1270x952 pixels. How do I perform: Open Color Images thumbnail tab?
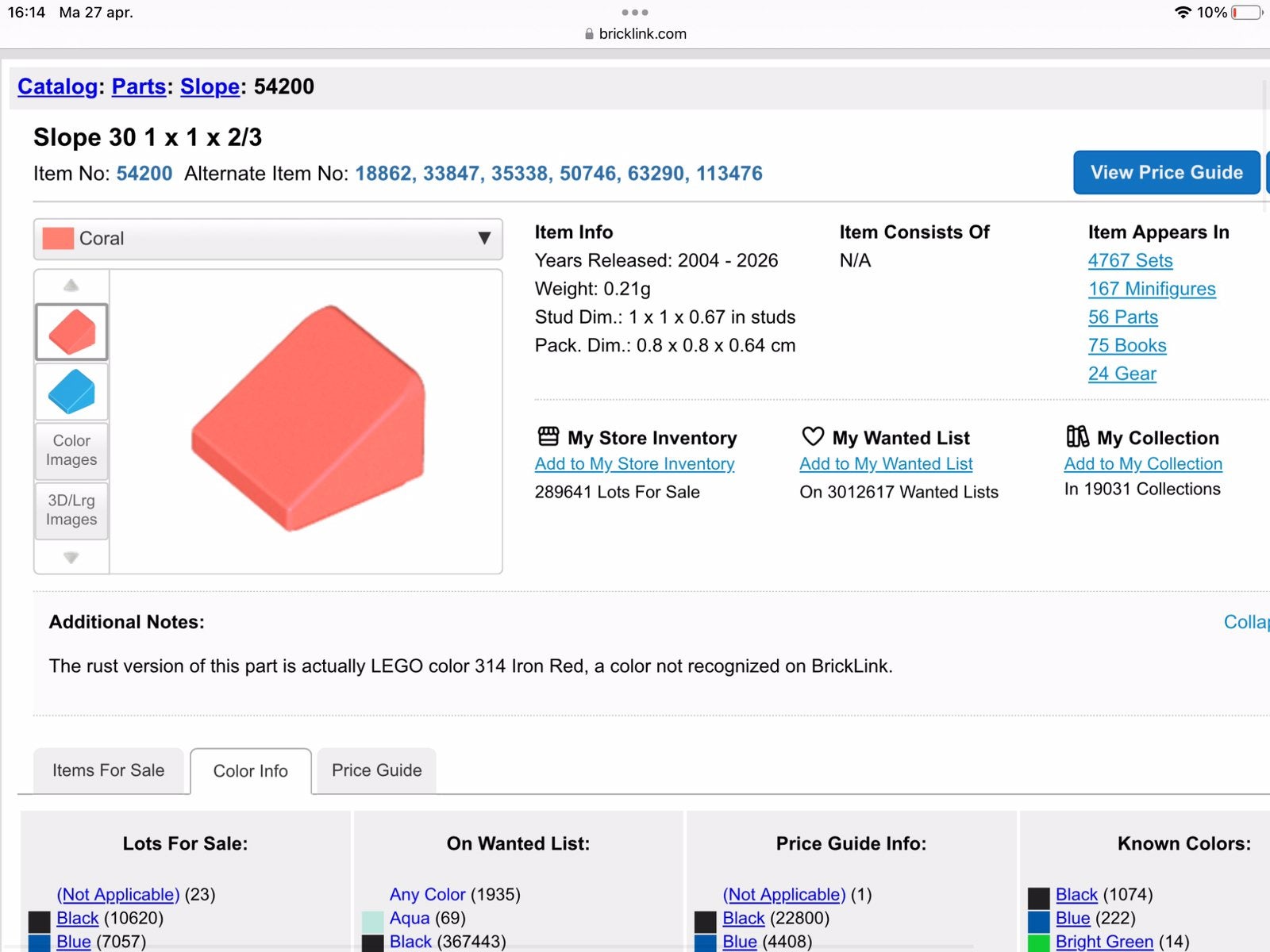(x=71, y=451)
